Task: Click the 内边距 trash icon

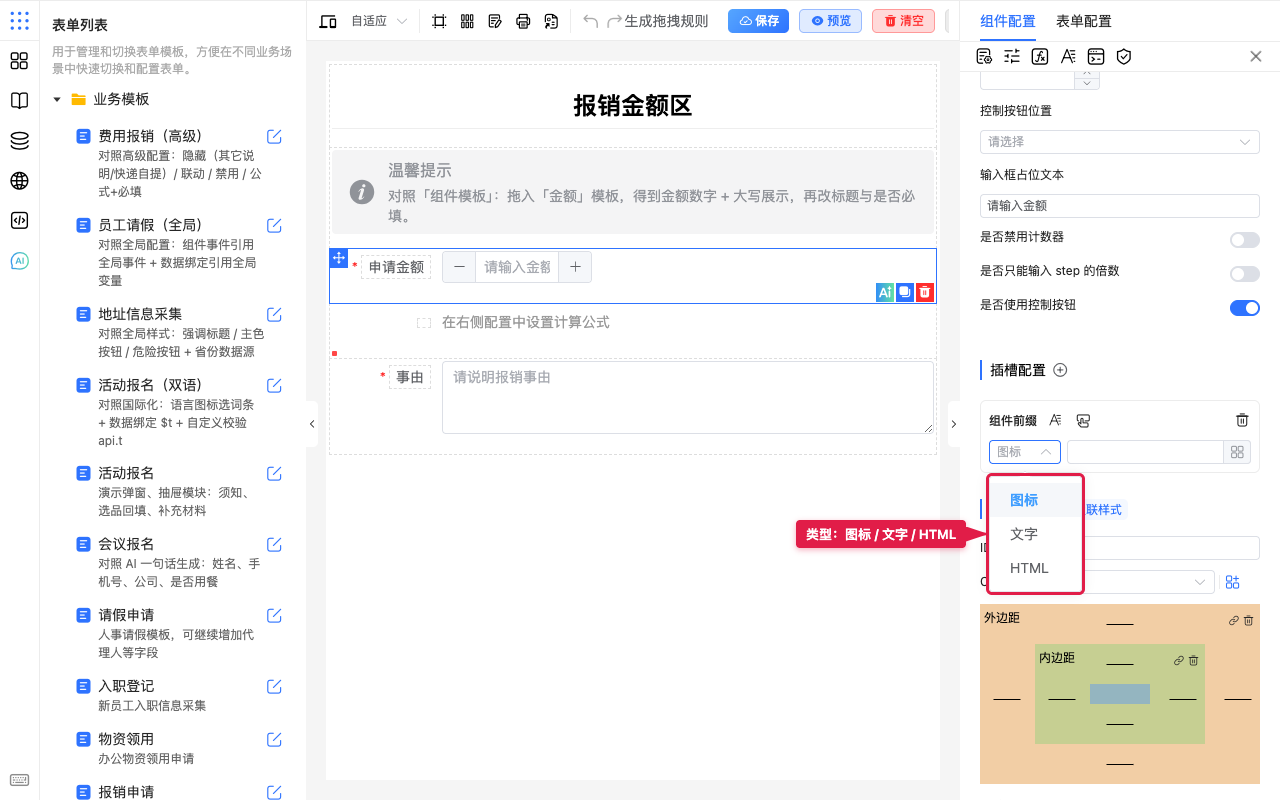Action: (1194, 660)
